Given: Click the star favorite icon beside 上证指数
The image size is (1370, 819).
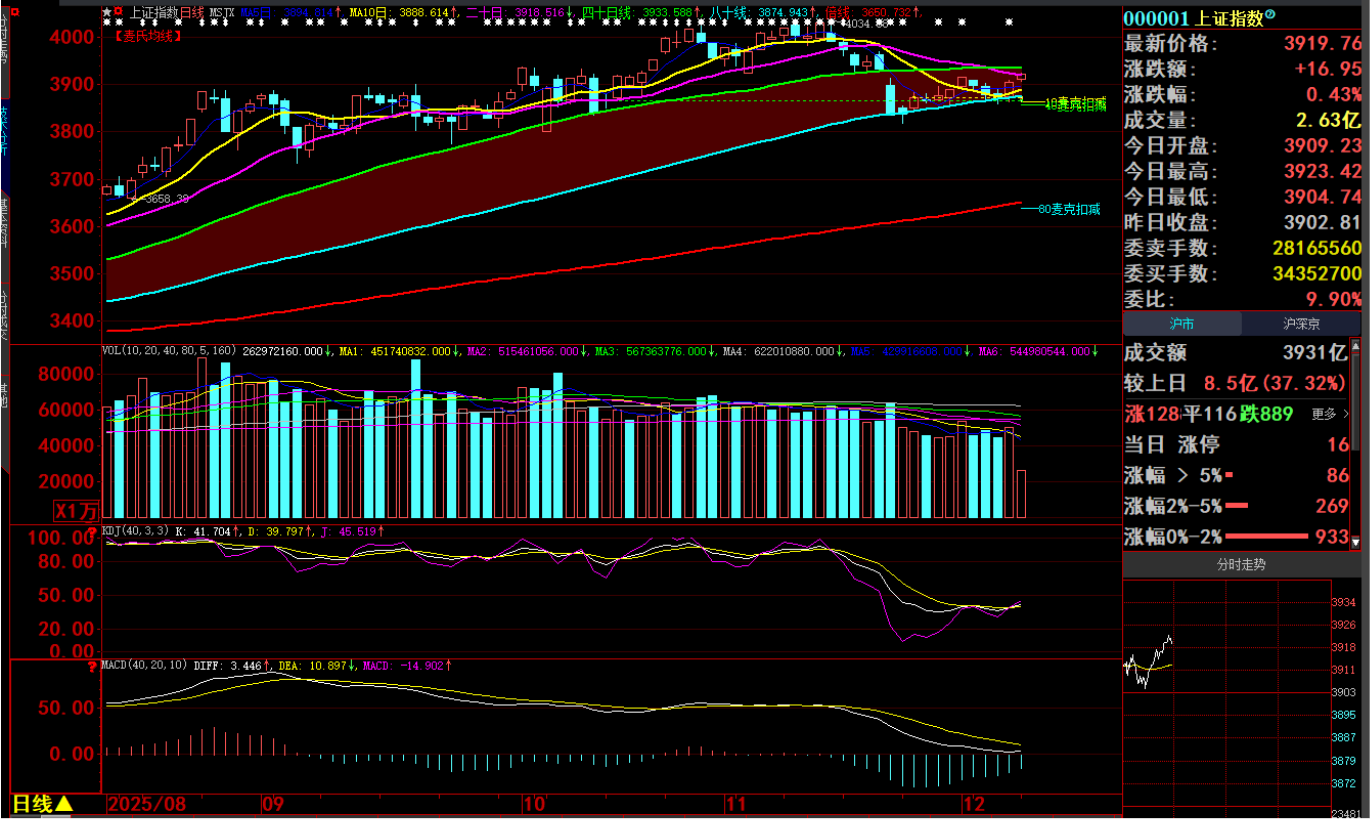Looking at the screenshot, I should pos(108,12).
